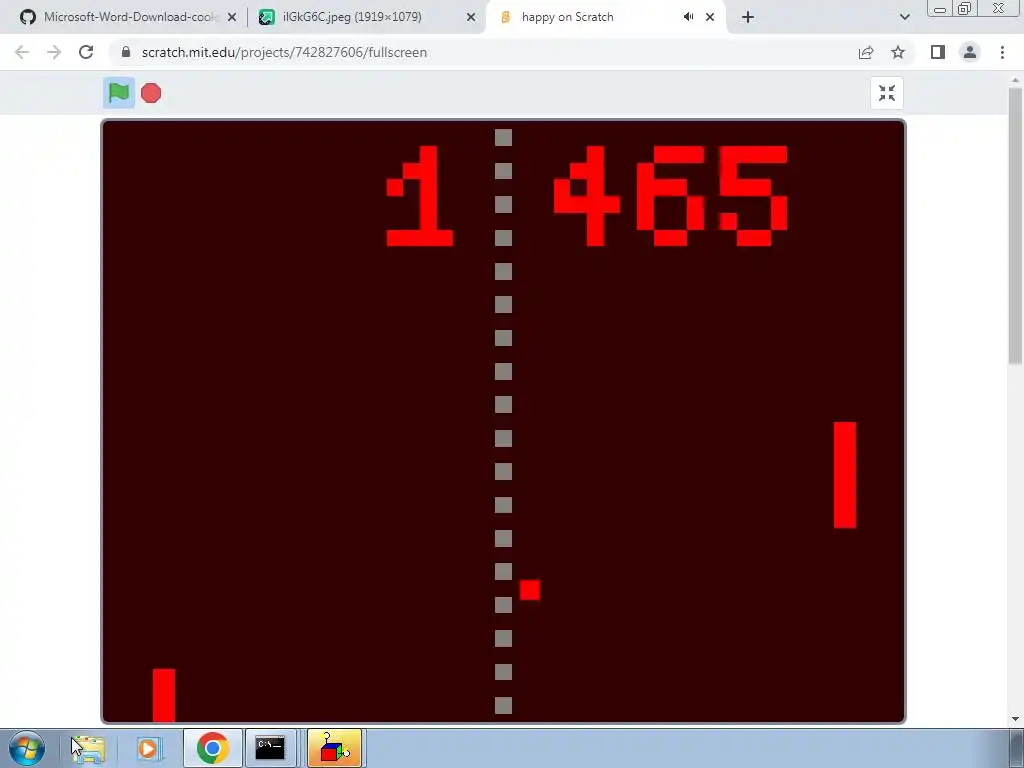Click the left score digit 1

tap(420, 196)
